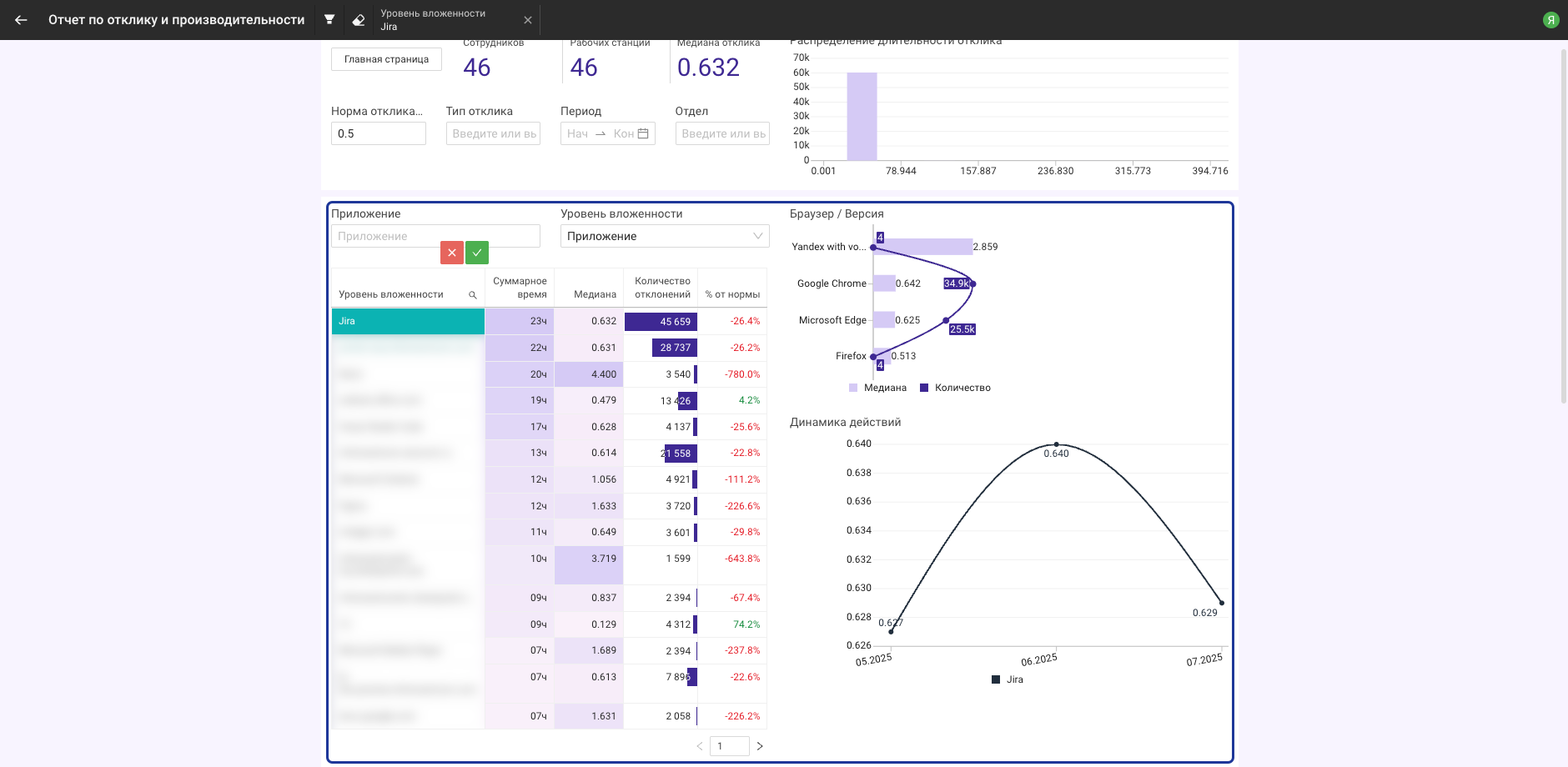Click search icon in Уровень вложенности header
This screenshot has height=767, width=1568.
[x=473, y=295]
